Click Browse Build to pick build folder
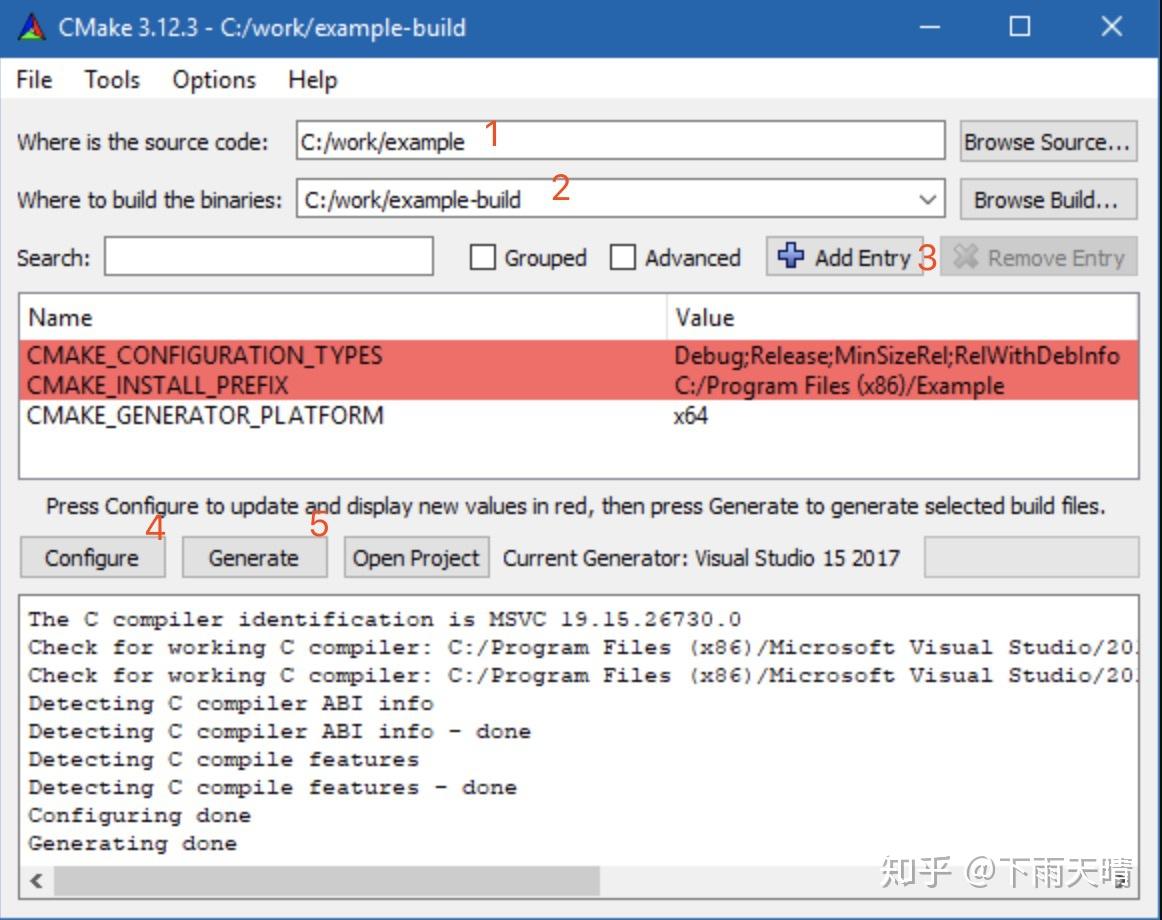The width and height of the screenshot is (1162, 920). coord(1048,199)
